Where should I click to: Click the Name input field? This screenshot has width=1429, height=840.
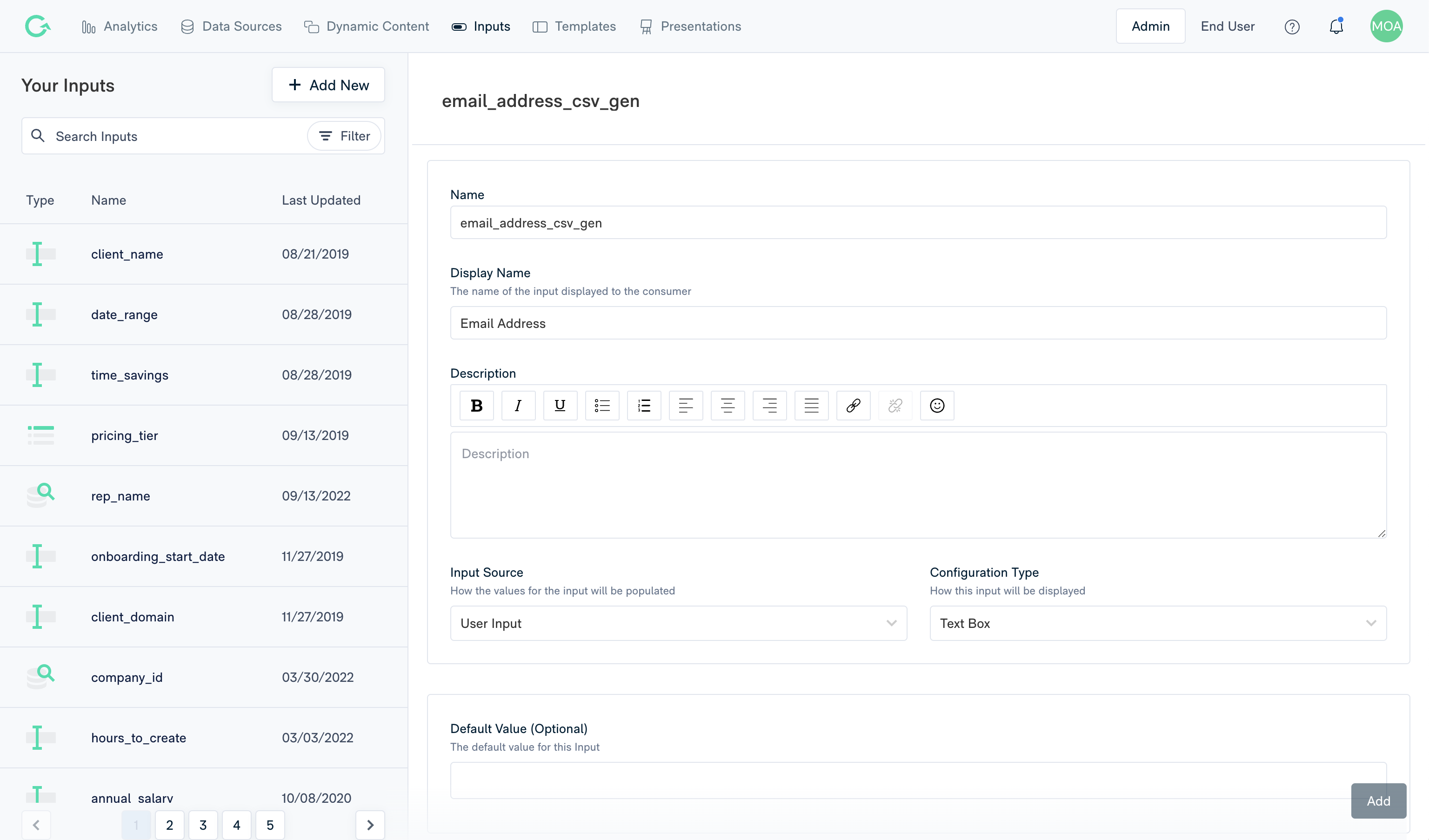pyautogui.click(x=918, y=222)
